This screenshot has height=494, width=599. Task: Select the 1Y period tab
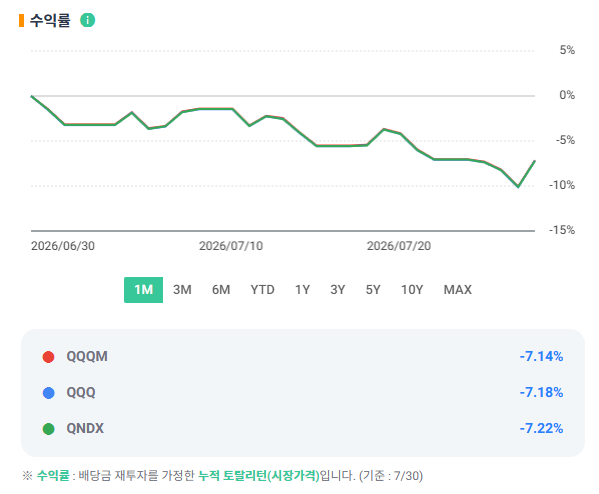(303, 290)
